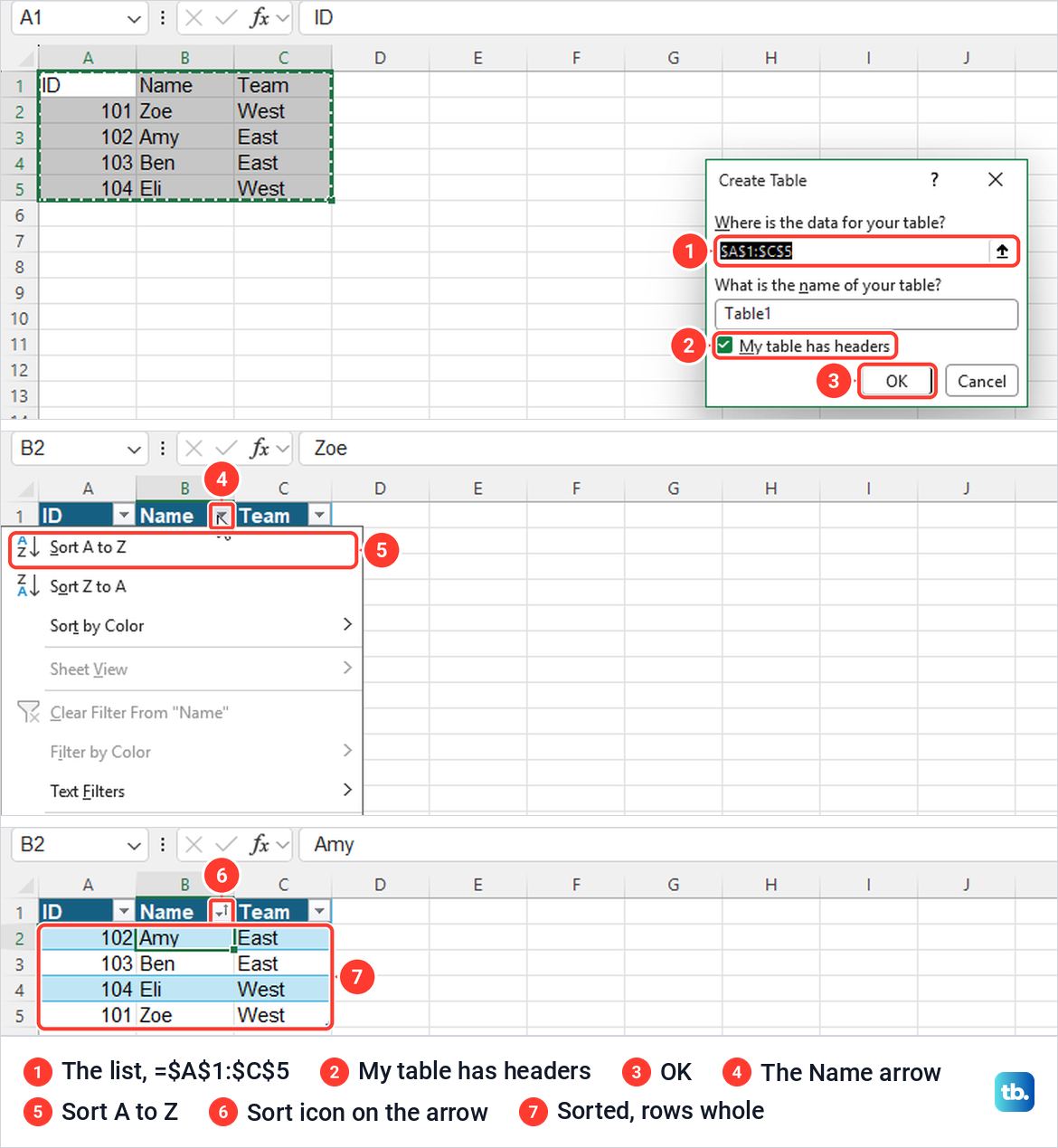Open the ID filter arrow in the sorted table
The image size is (1058, 1148).
tap(124, 911)
